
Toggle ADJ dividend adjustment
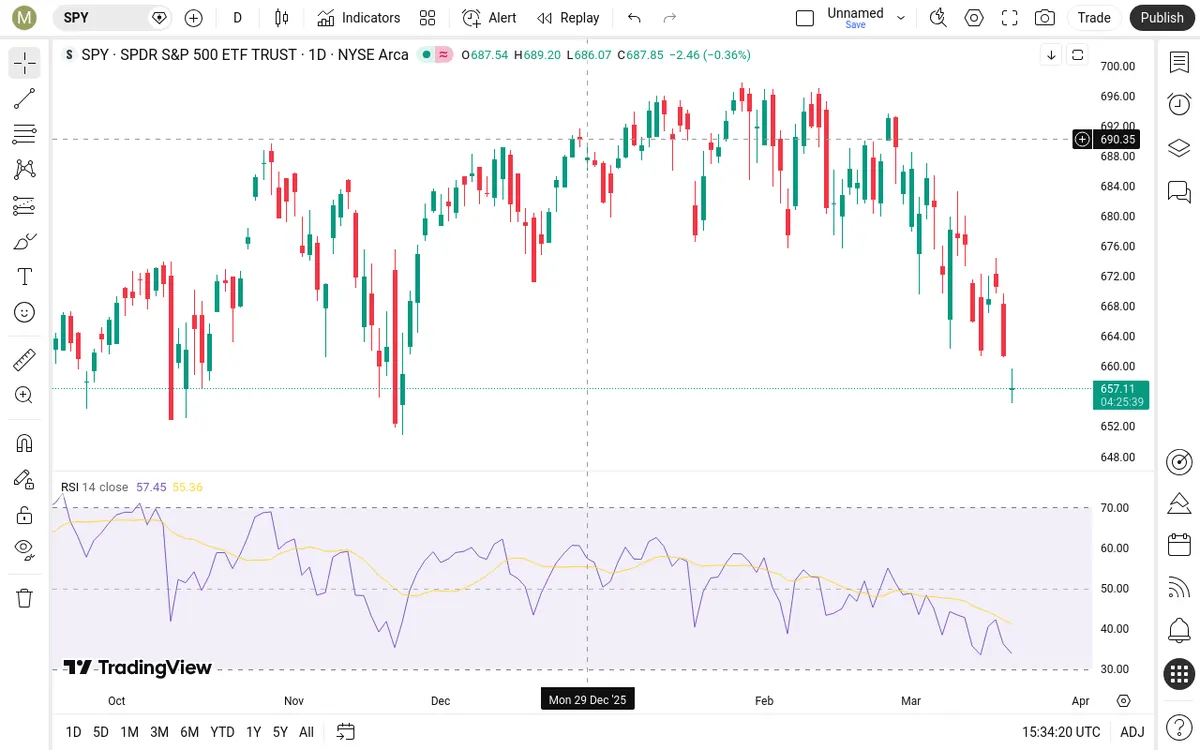click(1132, 732)
